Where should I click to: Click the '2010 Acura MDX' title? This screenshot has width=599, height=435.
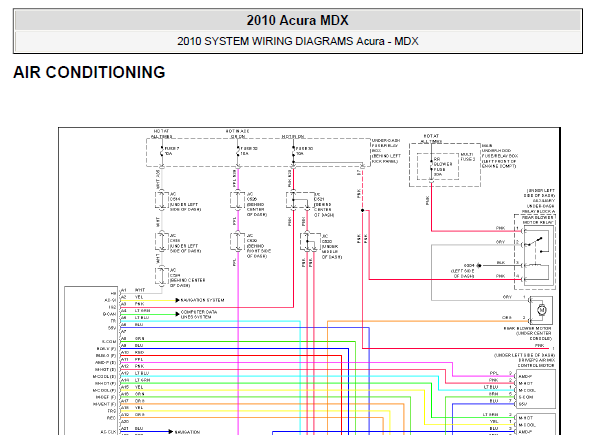tap(297, 20)
